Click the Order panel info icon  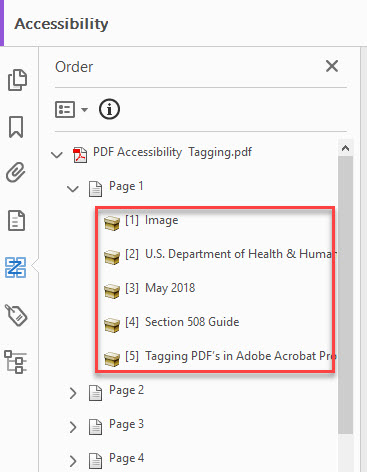point(109,109)
